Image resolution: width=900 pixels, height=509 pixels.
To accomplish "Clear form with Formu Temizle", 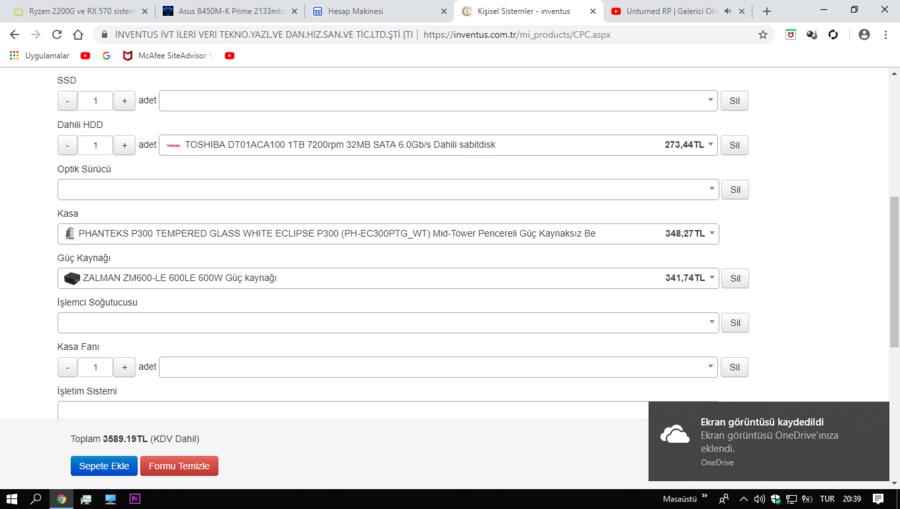I will (179, 466).
